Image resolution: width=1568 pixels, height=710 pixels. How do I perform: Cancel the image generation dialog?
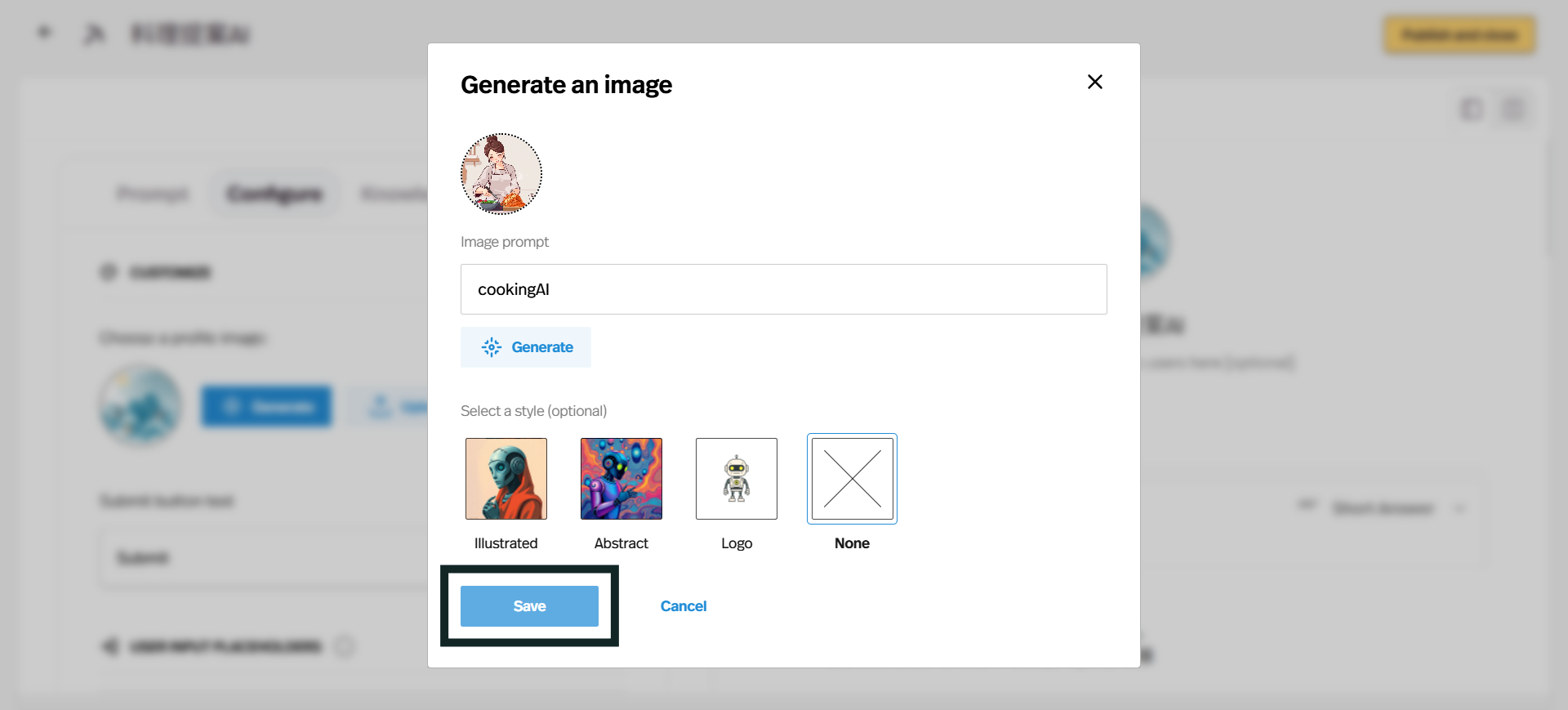coord(683,606)
